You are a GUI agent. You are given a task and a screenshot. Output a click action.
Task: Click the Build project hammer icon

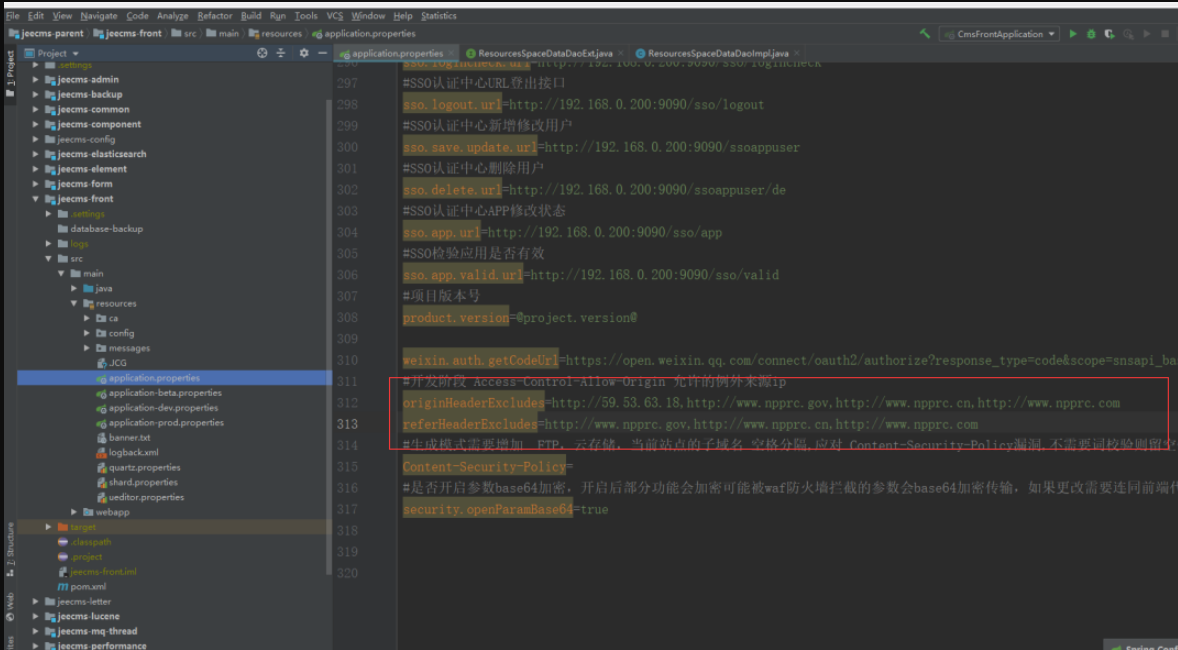point(925,34)
